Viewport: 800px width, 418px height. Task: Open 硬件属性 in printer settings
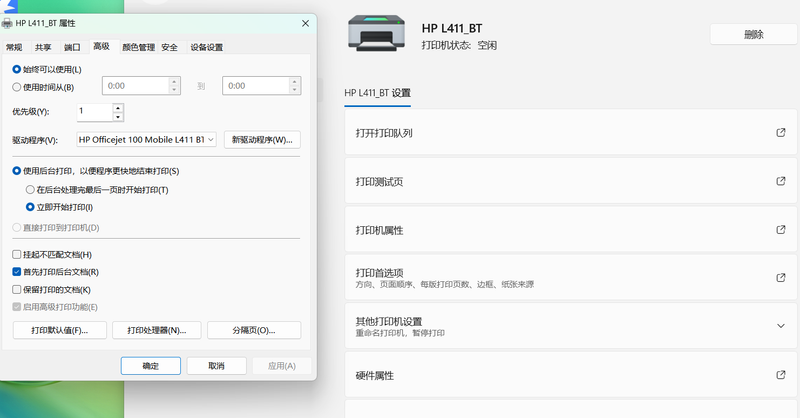point(570,375)
